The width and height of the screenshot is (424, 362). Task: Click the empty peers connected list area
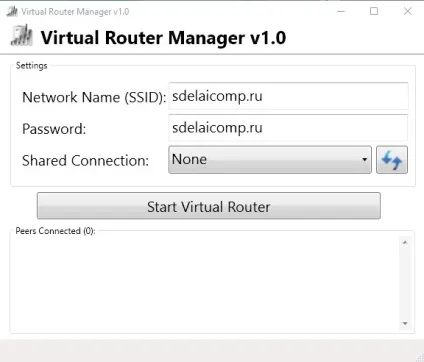(205, 283)
